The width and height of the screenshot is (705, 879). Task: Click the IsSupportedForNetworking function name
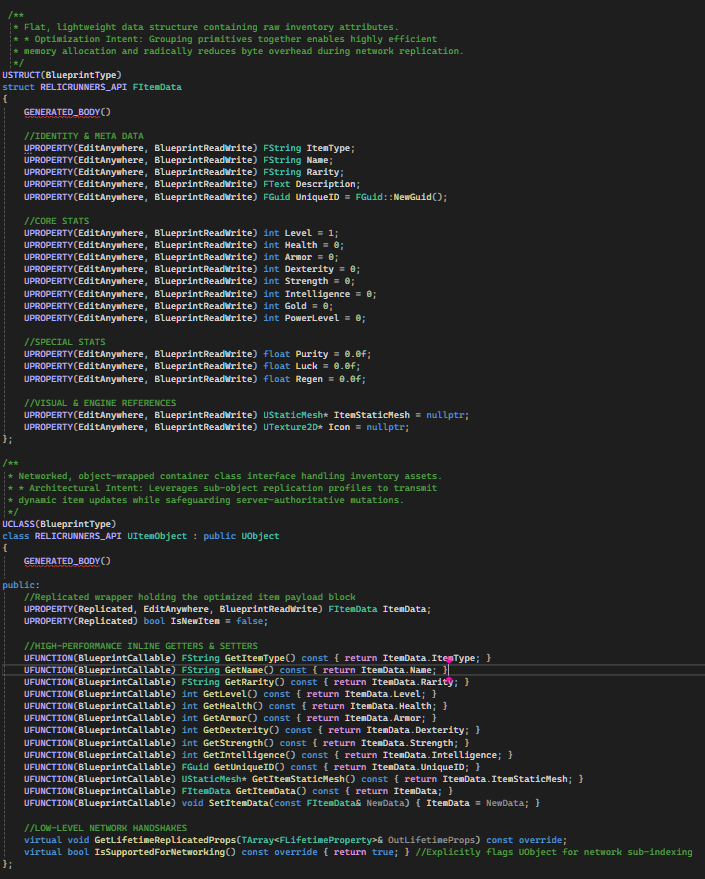160,852
